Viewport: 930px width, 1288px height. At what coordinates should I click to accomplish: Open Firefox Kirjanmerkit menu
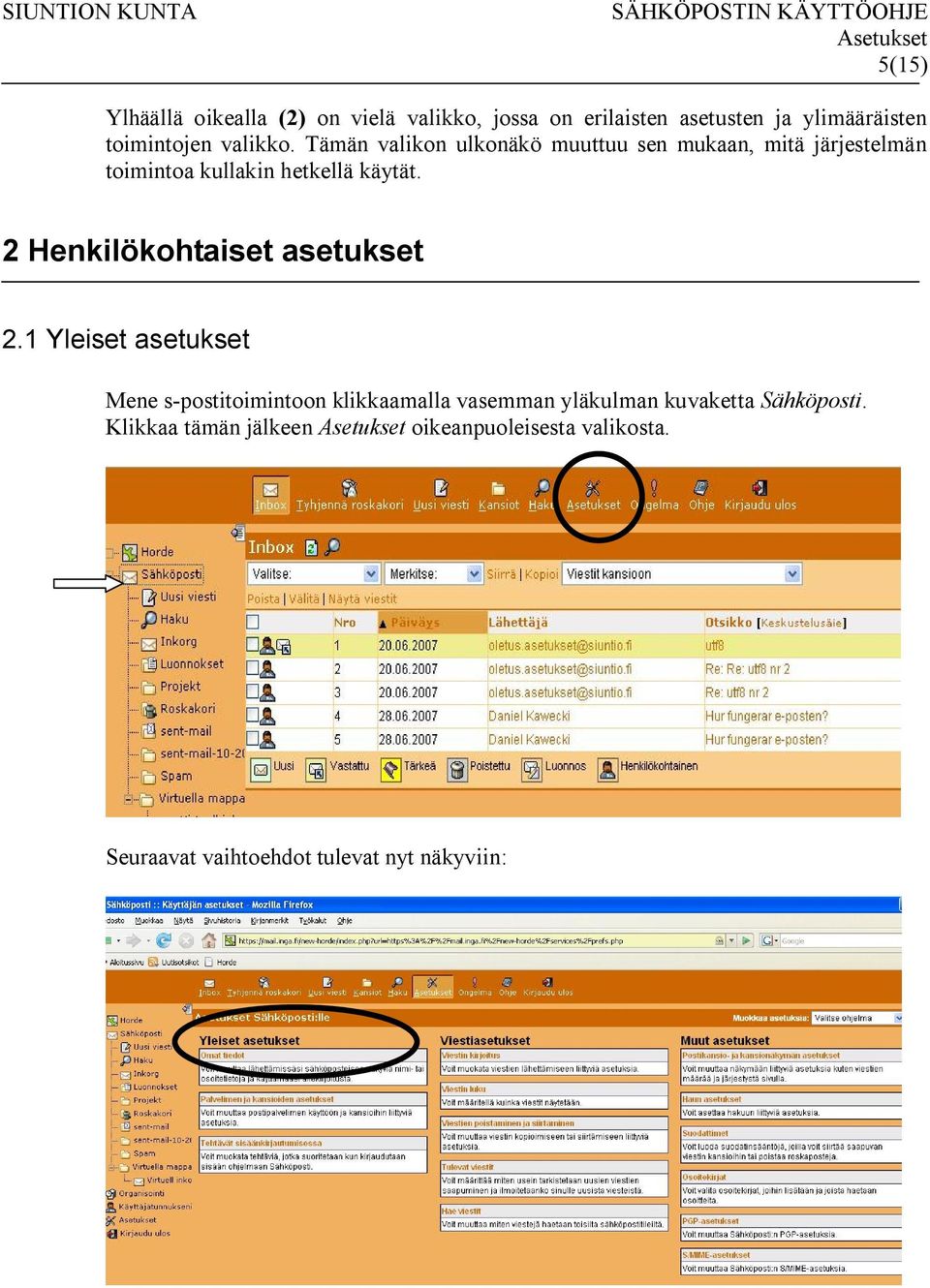click(269, 921)
